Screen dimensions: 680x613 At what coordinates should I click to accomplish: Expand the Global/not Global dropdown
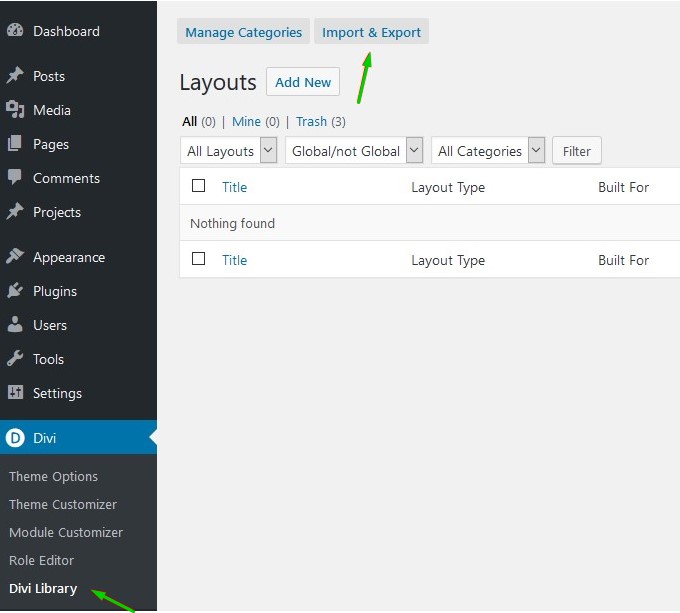point(354,151)
